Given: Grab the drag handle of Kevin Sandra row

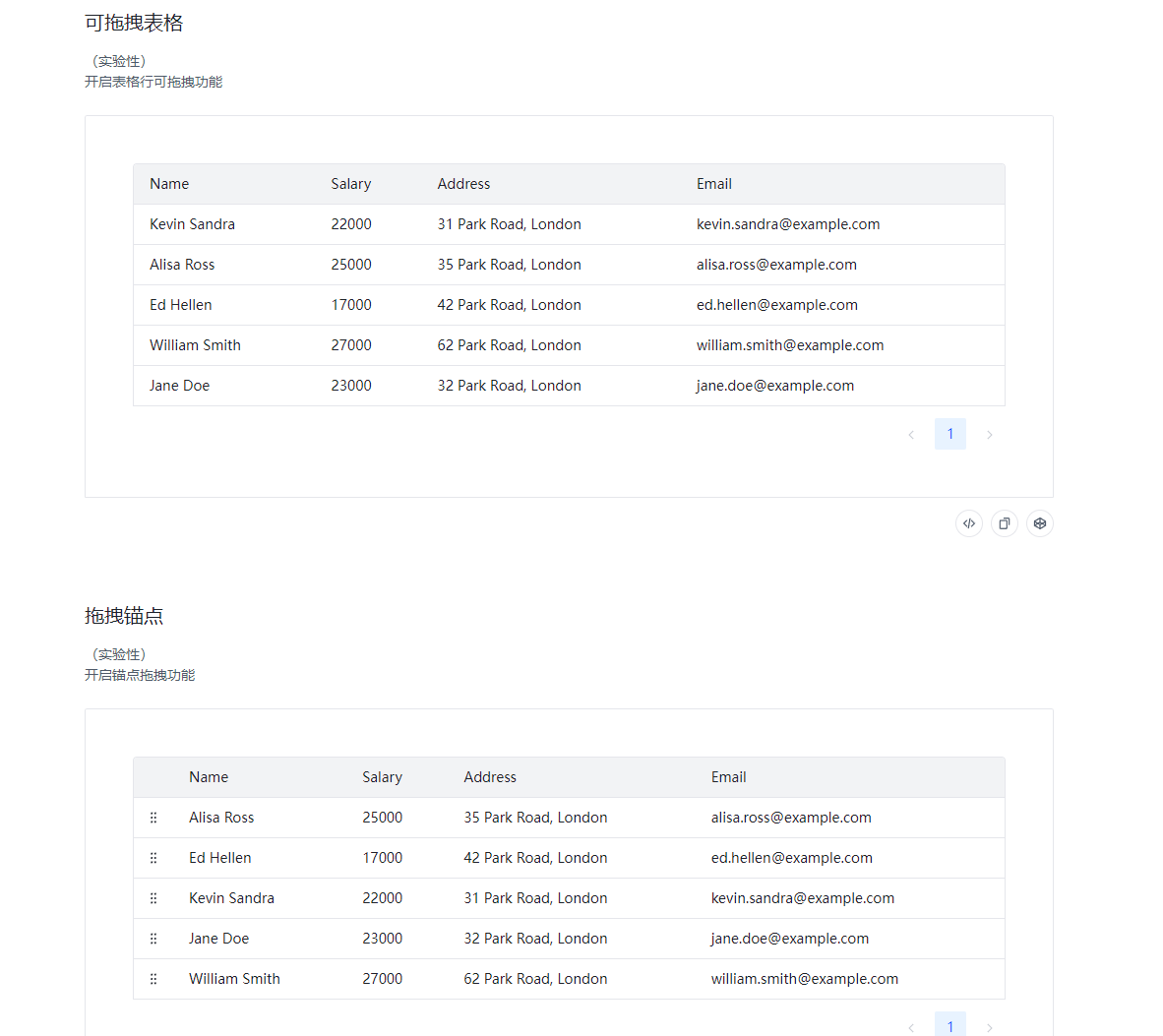Looking at the screenshot, I should pyautogui.click(x=153, y=898).
